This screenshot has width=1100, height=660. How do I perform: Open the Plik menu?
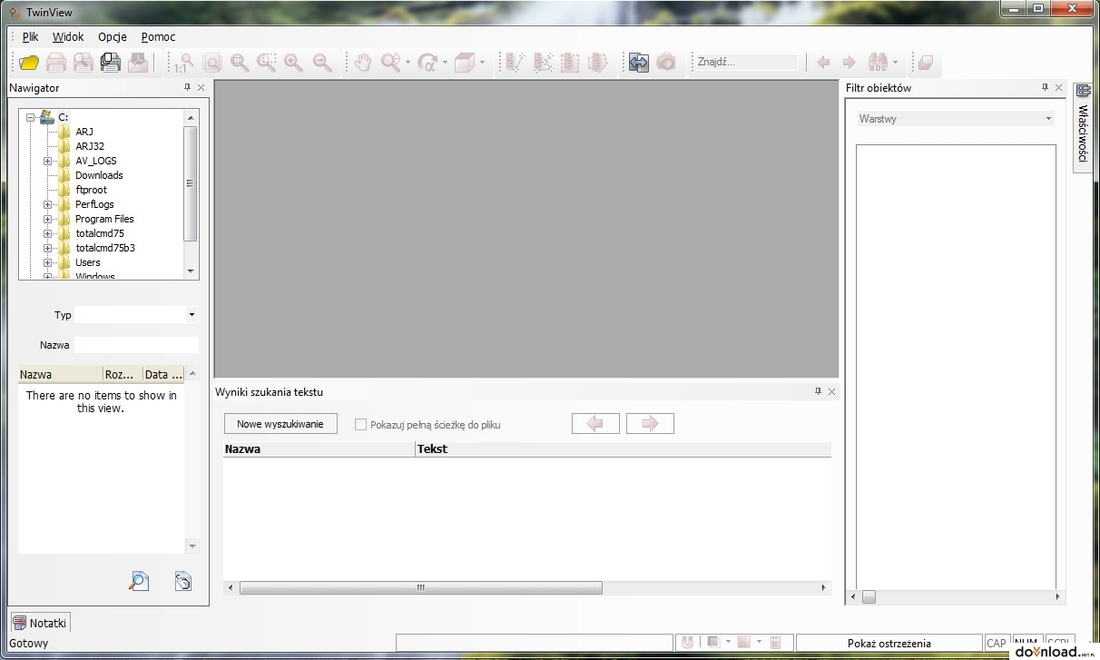tap(30, 36)
